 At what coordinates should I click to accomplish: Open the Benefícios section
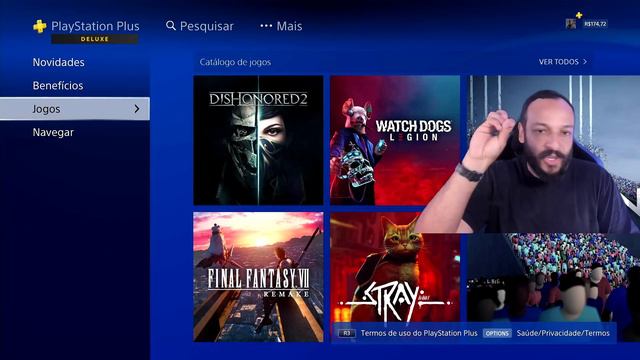[58, 85]
